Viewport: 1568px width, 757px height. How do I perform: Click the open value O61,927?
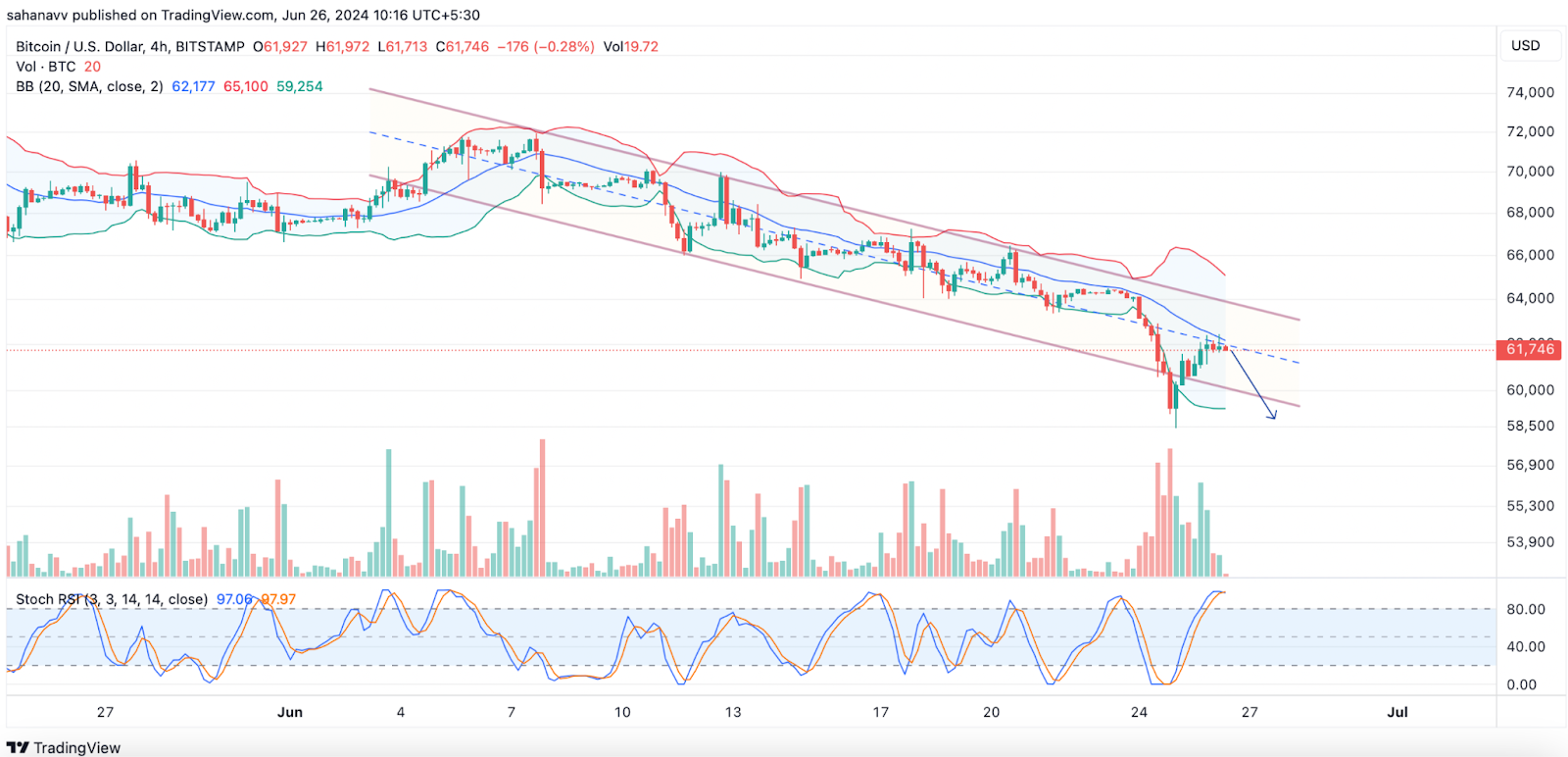tap(280, 46)
